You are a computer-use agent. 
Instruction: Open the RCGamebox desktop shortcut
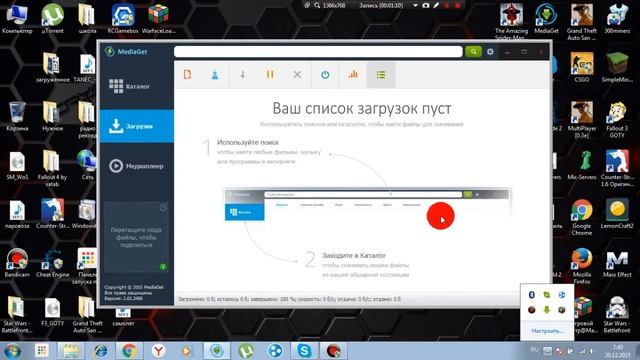coord(123,18)
